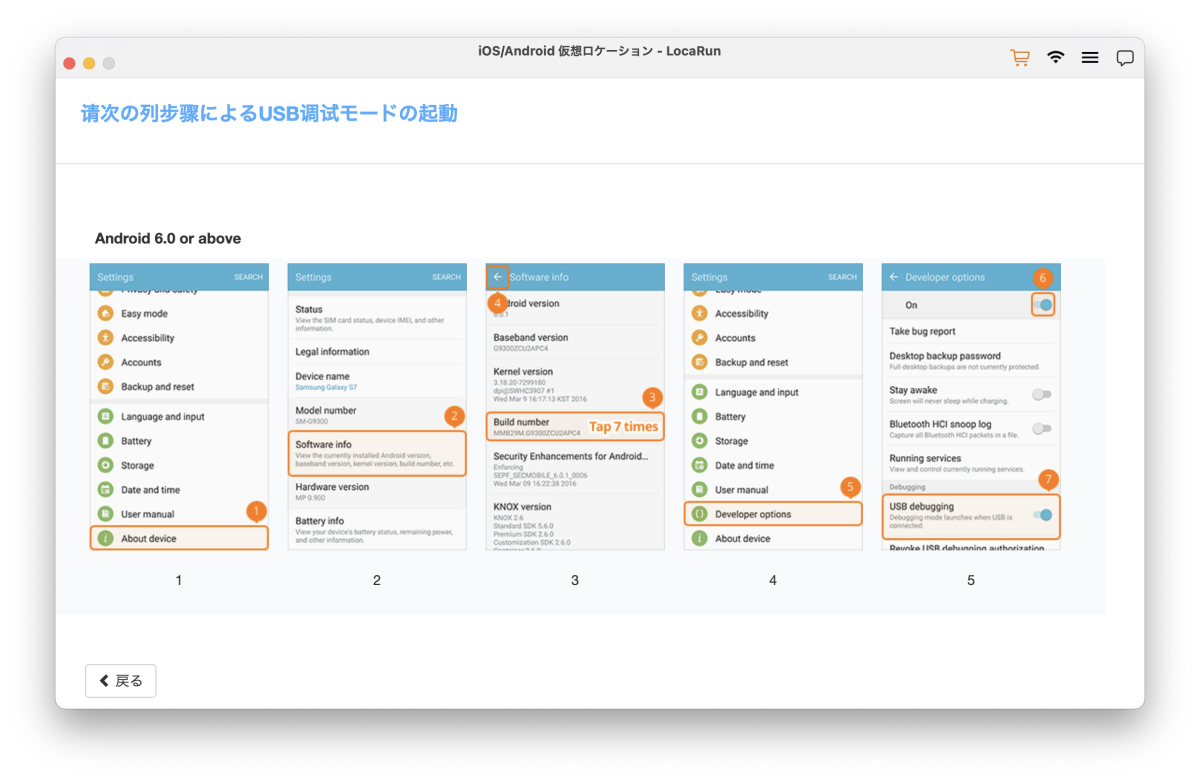Viewport: 1200px width, 782px height.
Task: Click the back arrow in Software info
Action: (x=498, y=277)
